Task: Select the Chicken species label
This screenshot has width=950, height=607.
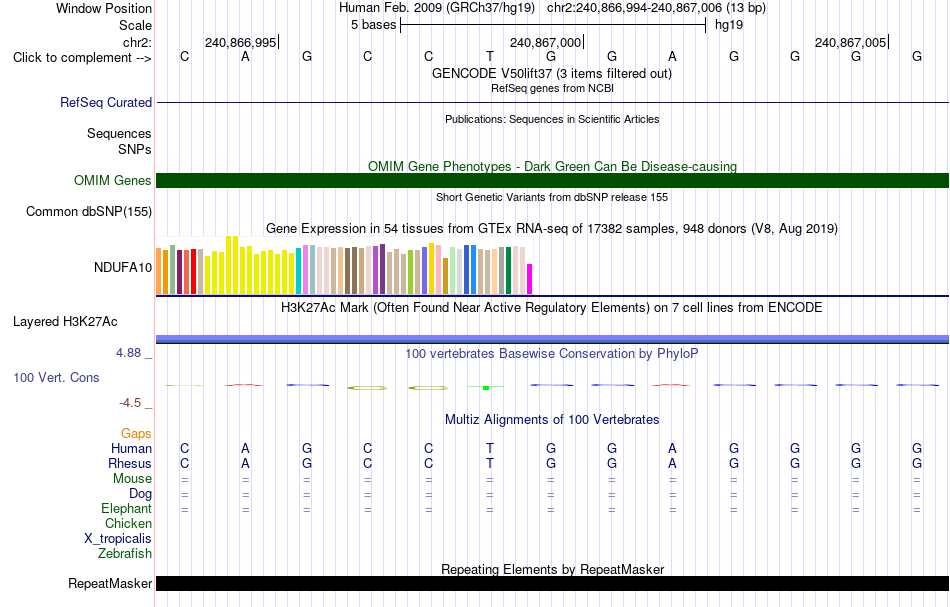Action: point(128,523)
